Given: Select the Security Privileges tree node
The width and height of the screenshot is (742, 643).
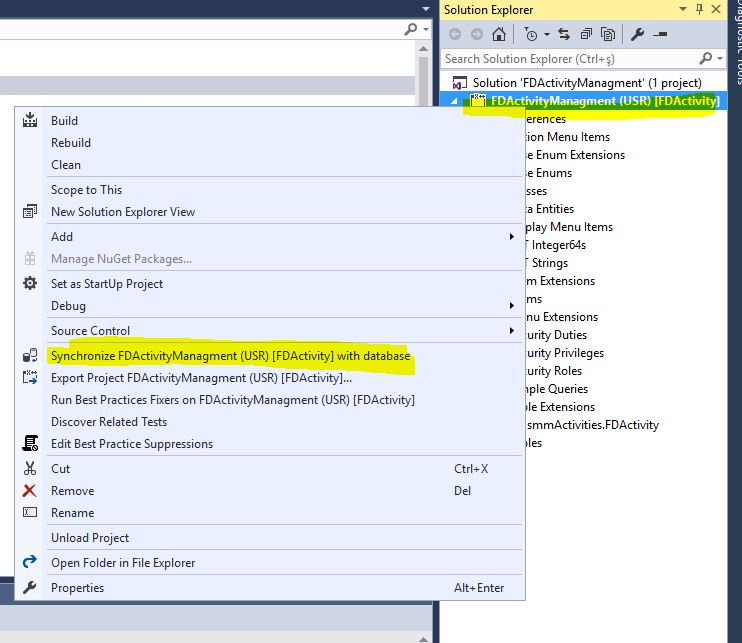Looking at the screenshot, I should tap(565, 353).
